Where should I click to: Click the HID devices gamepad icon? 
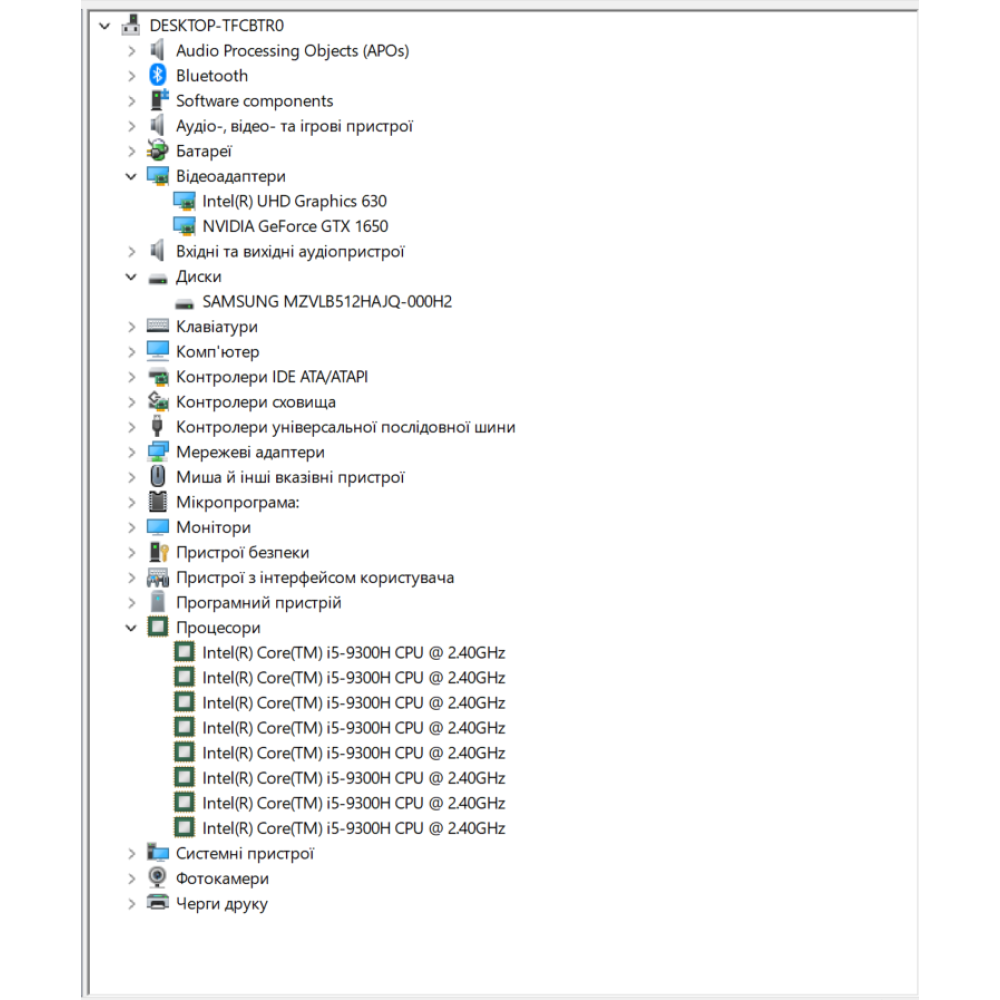coord(158,577)
